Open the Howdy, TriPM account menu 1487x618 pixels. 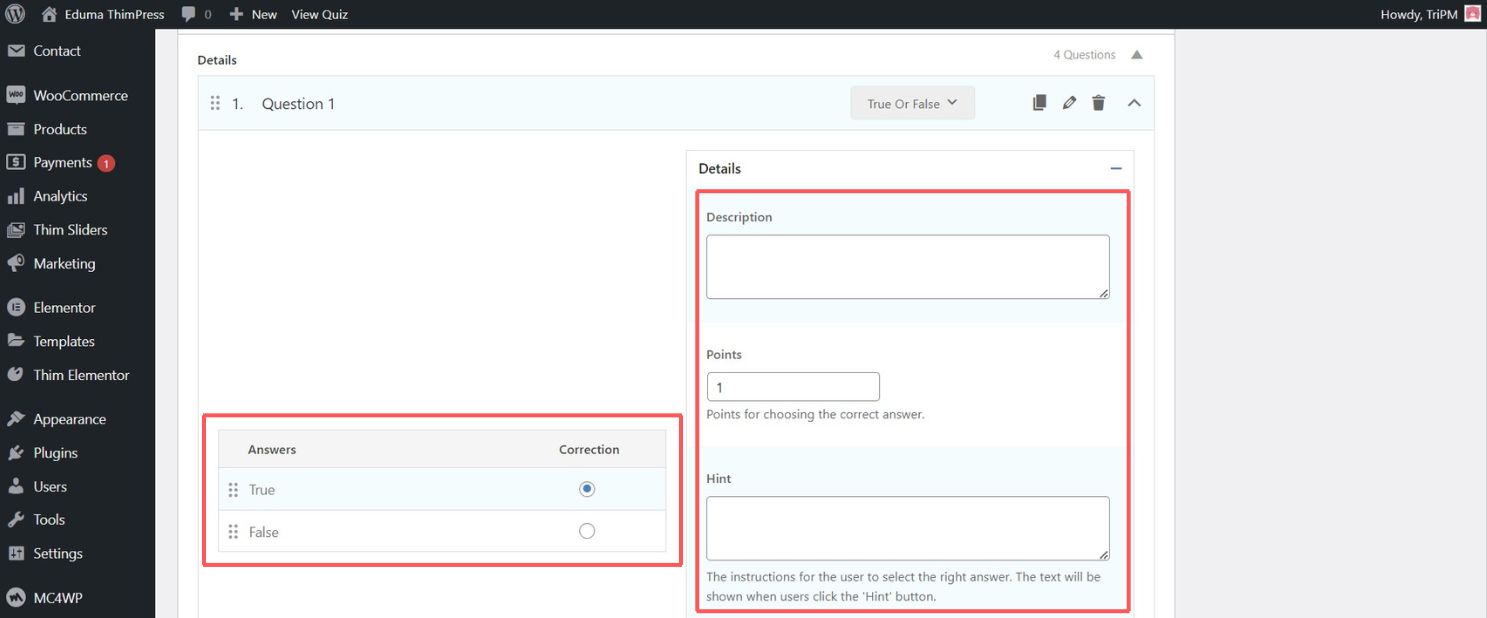tap(1430, 14)
